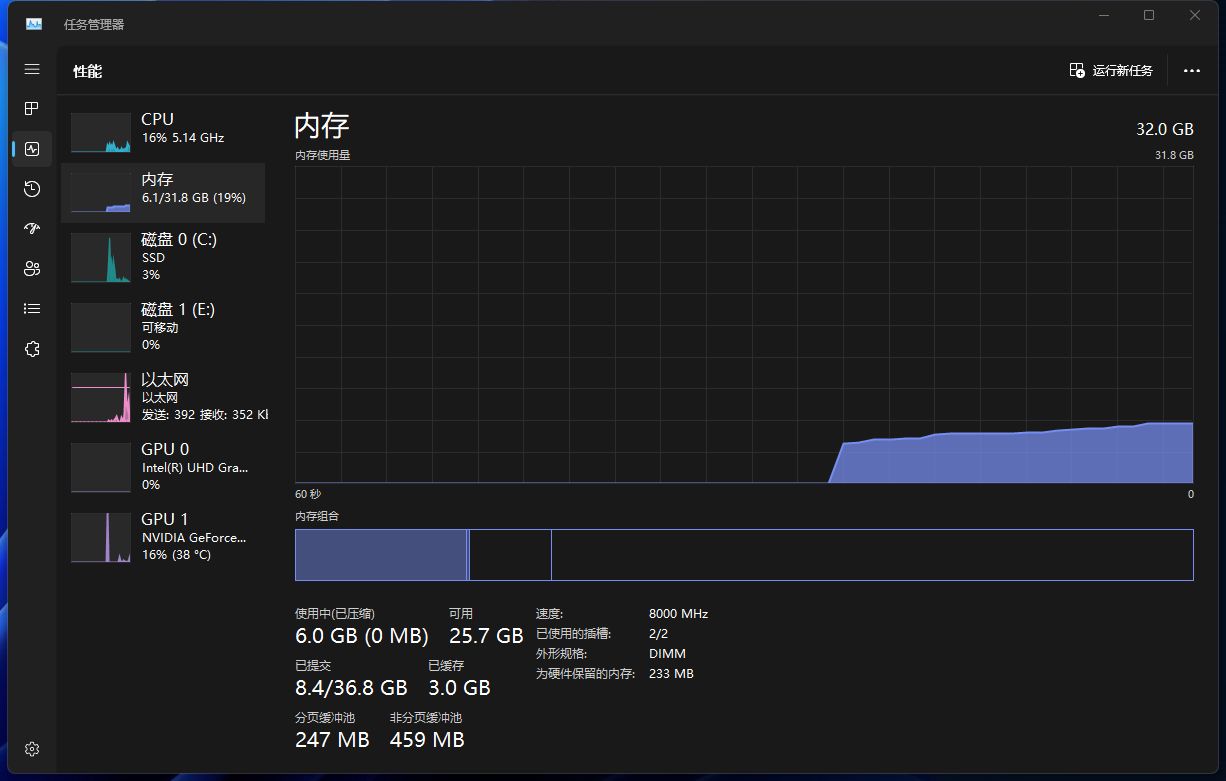
Task: Select the 磁盘 0 (C:) entry
Action: (x=163, y=257)
